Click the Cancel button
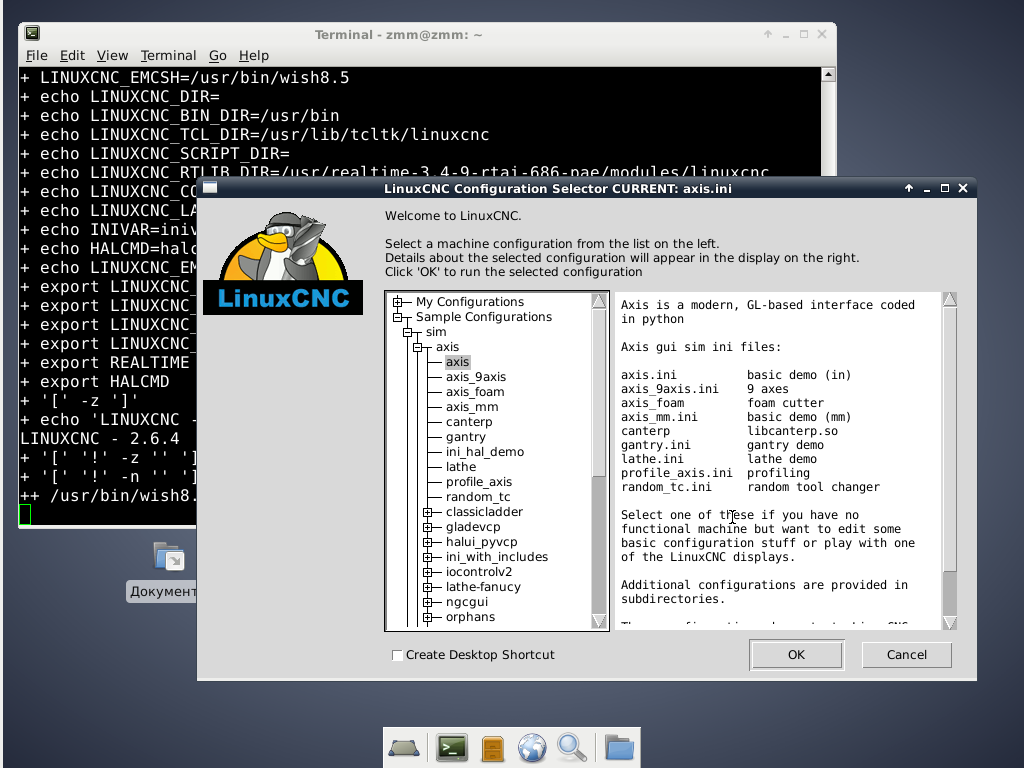The image size is (1024, 768). 906,655
